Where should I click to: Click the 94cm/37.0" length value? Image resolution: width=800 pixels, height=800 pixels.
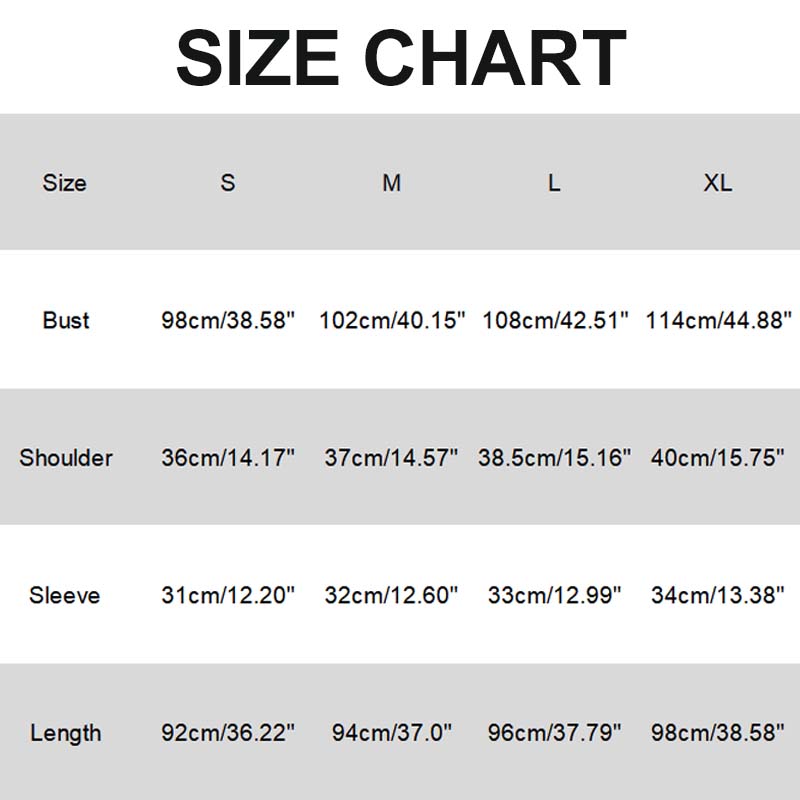click(x=391, y=733)
